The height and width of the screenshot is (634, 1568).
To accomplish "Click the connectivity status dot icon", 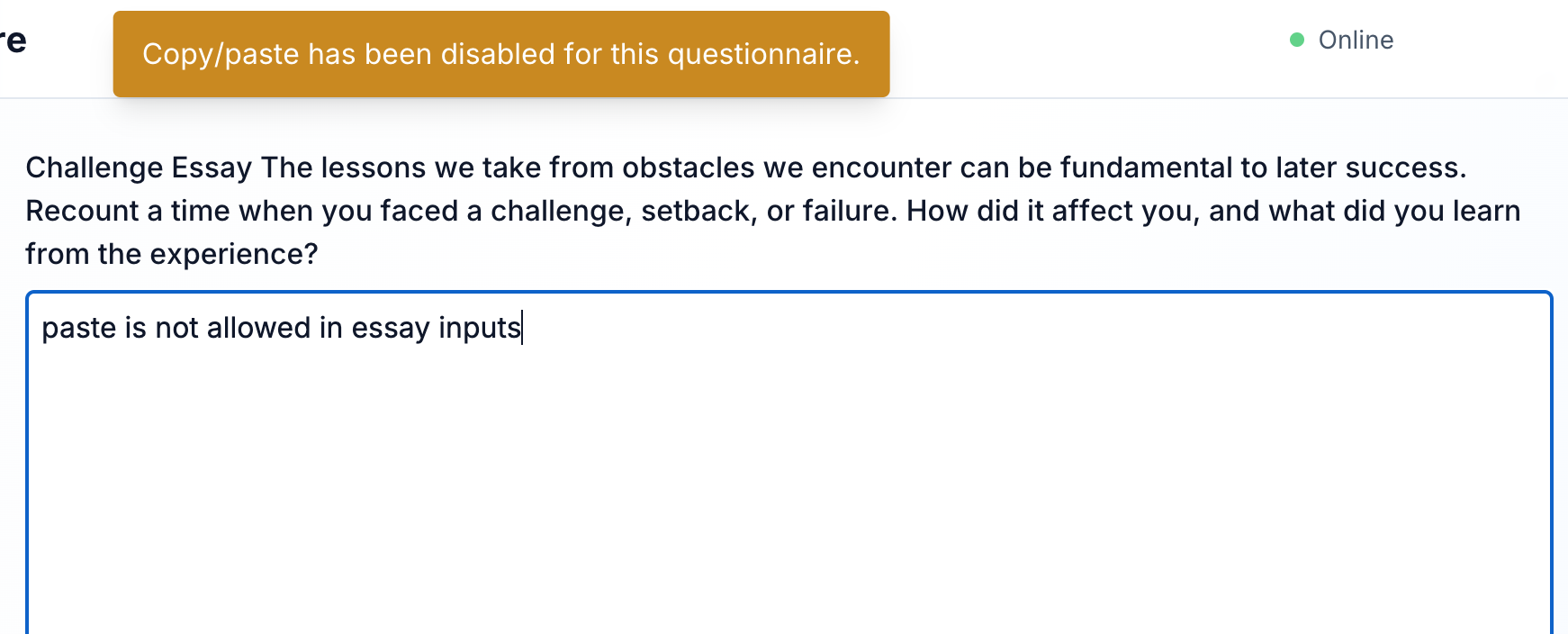I will pos(1296,38).
